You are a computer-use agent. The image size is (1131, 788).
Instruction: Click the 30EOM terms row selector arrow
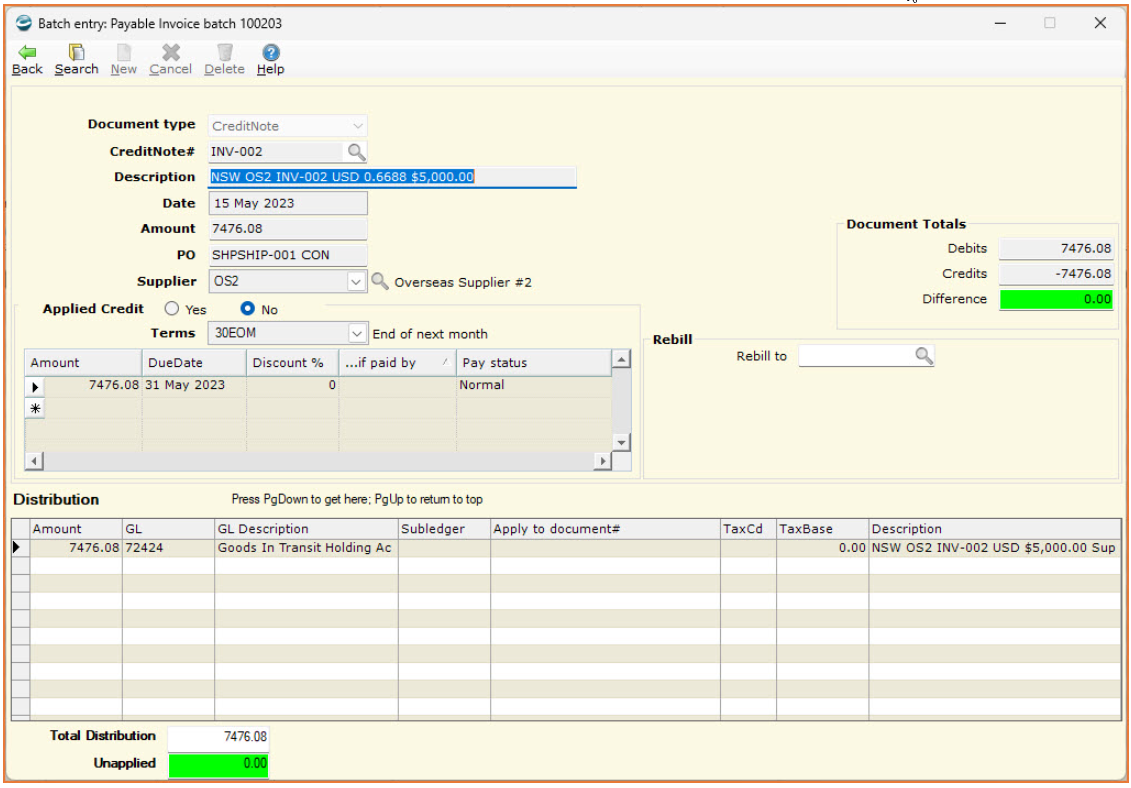coord(35,386)
